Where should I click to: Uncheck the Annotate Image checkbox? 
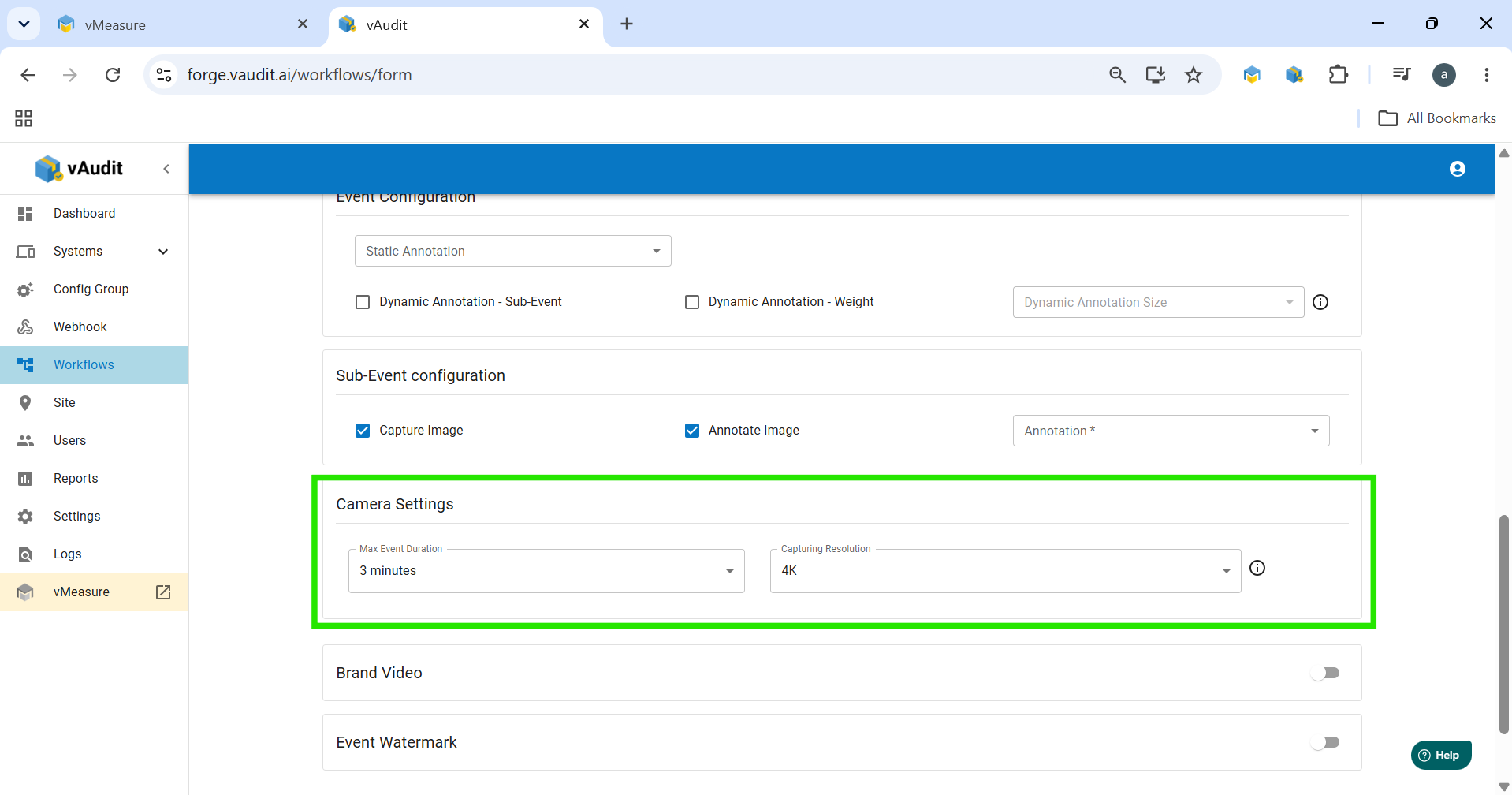pyautogui.click(x=692, y=431)
